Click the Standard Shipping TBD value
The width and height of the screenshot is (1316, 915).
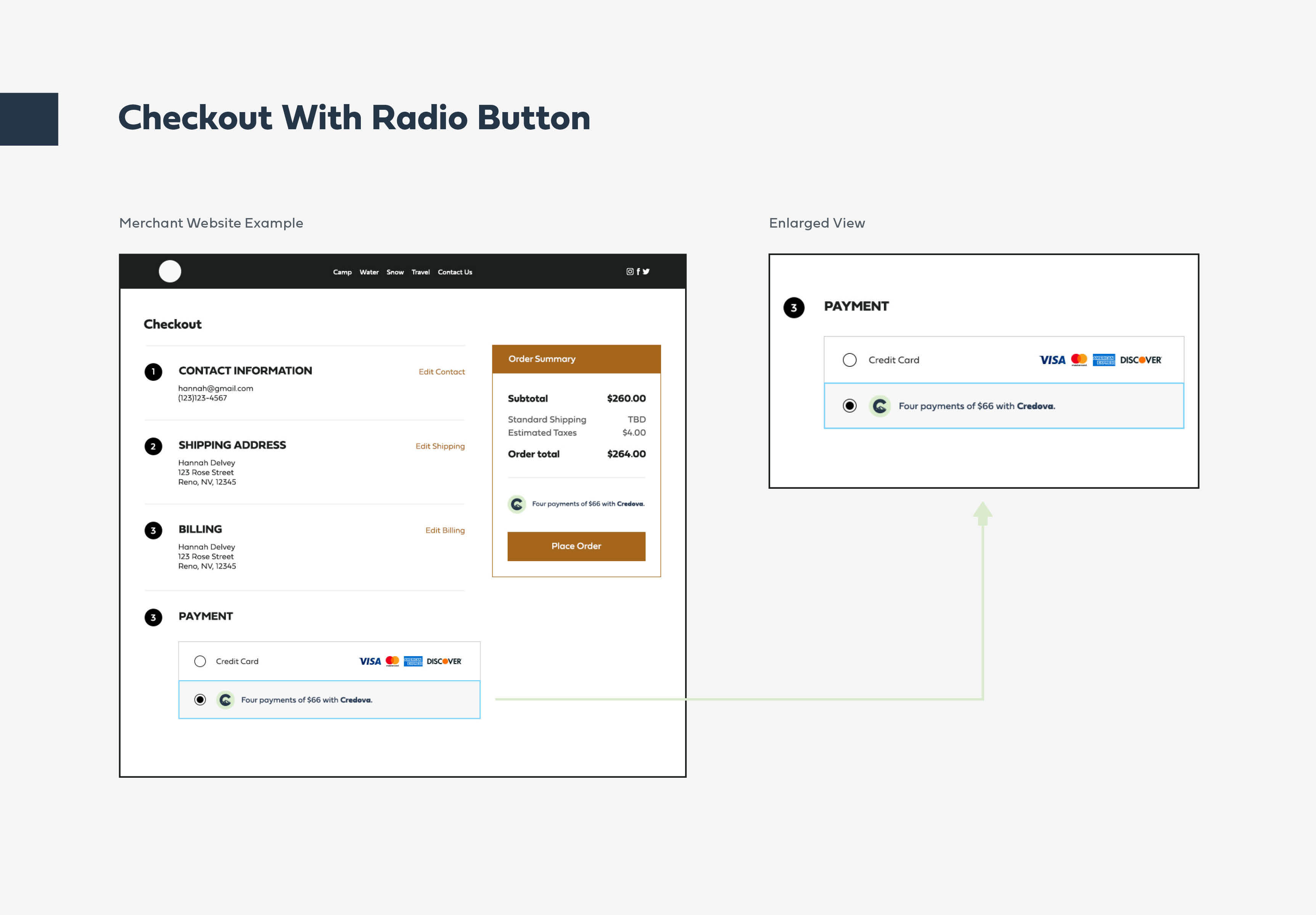(636, 419)
